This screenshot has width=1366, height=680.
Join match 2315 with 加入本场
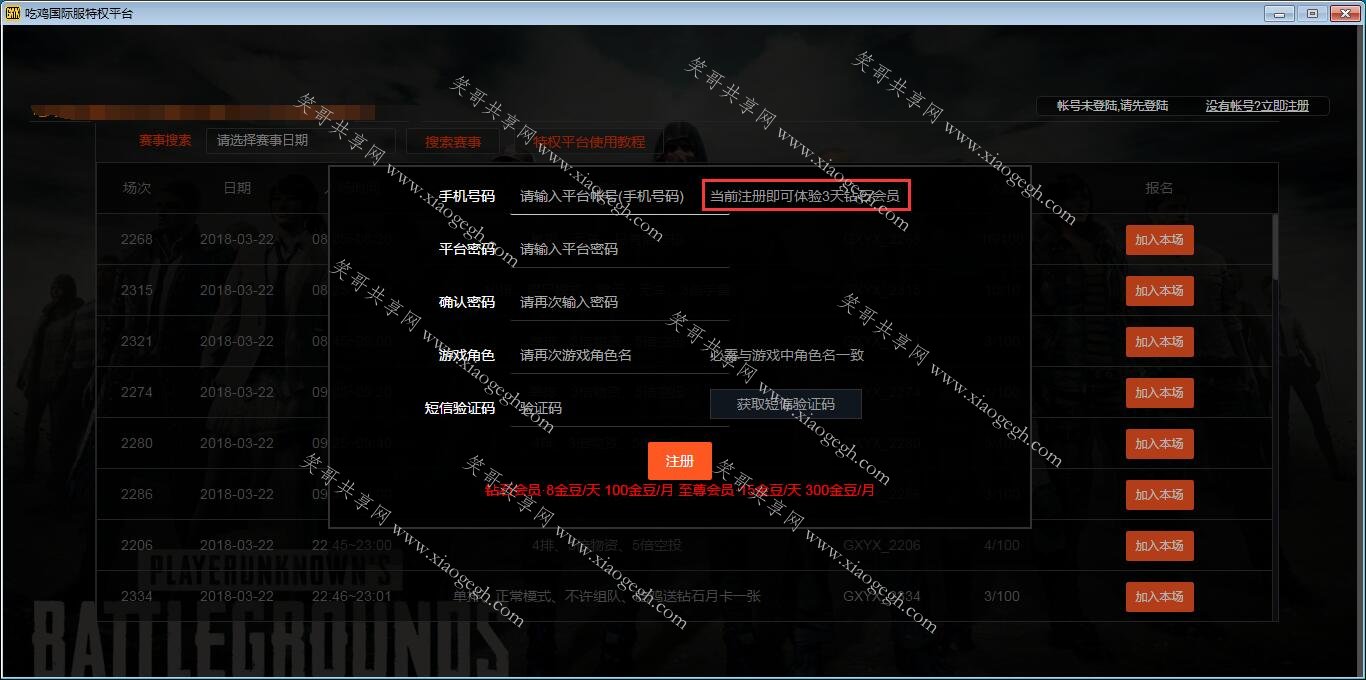(1160, 291)
